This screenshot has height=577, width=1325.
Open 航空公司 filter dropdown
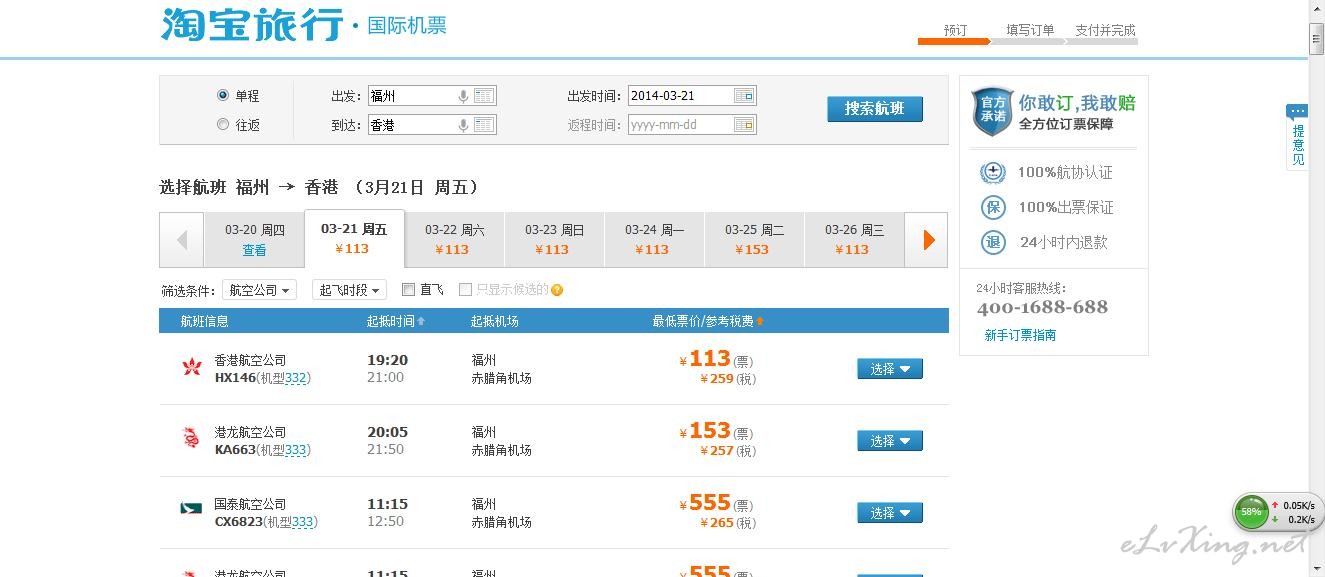pos(260,290)
